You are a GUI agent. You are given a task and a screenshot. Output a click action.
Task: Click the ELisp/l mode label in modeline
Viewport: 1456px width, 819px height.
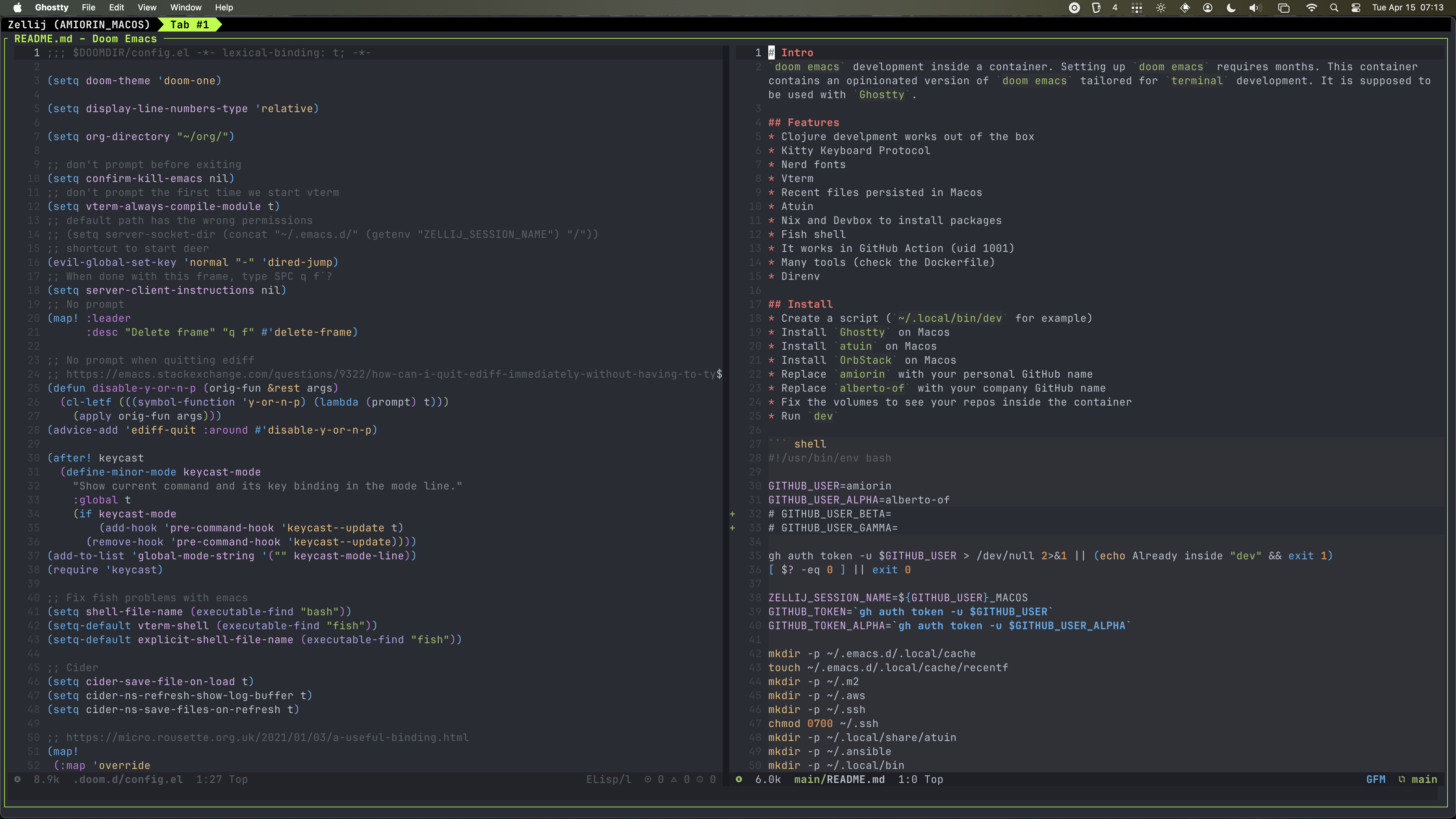608,779
